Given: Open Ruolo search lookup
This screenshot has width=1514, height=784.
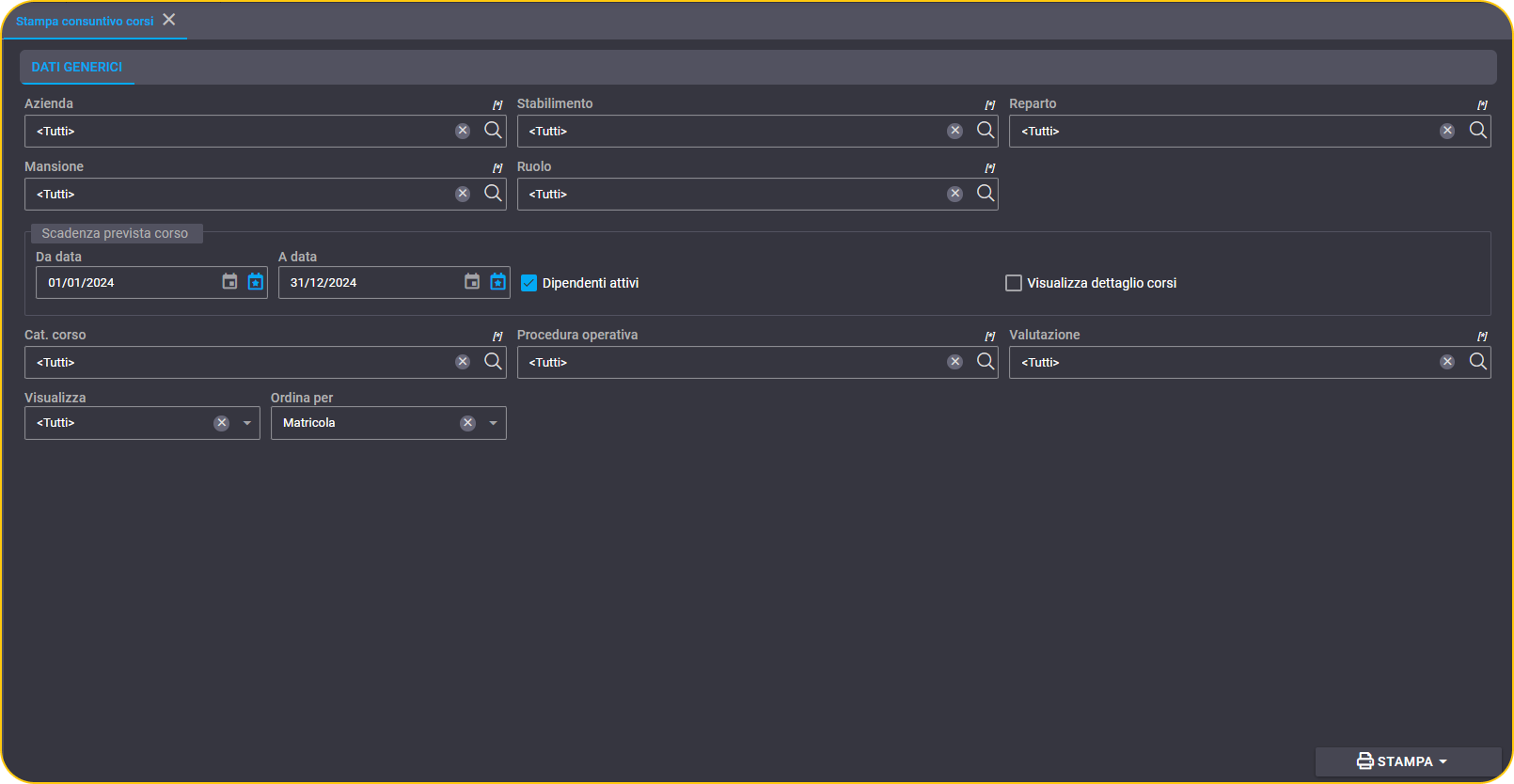Looking at the screenshot, I should [986, 194].
